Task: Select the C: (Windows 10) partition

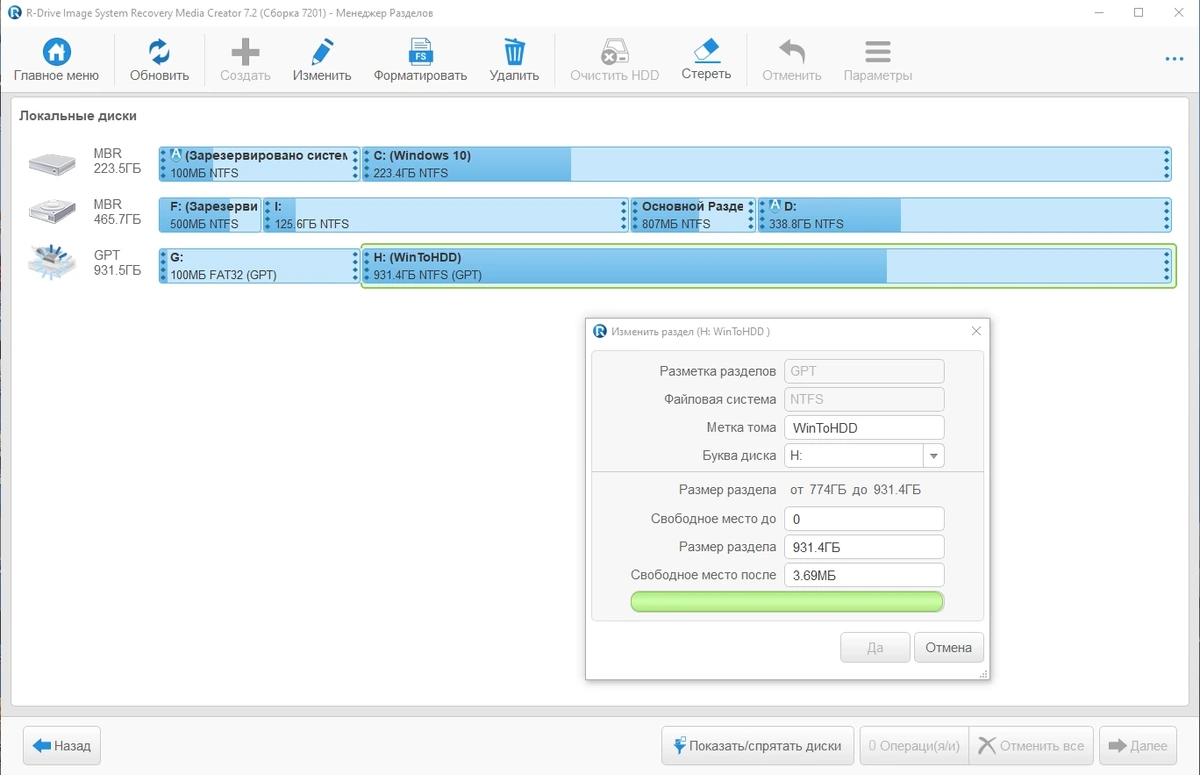Action: click(766, 164)
